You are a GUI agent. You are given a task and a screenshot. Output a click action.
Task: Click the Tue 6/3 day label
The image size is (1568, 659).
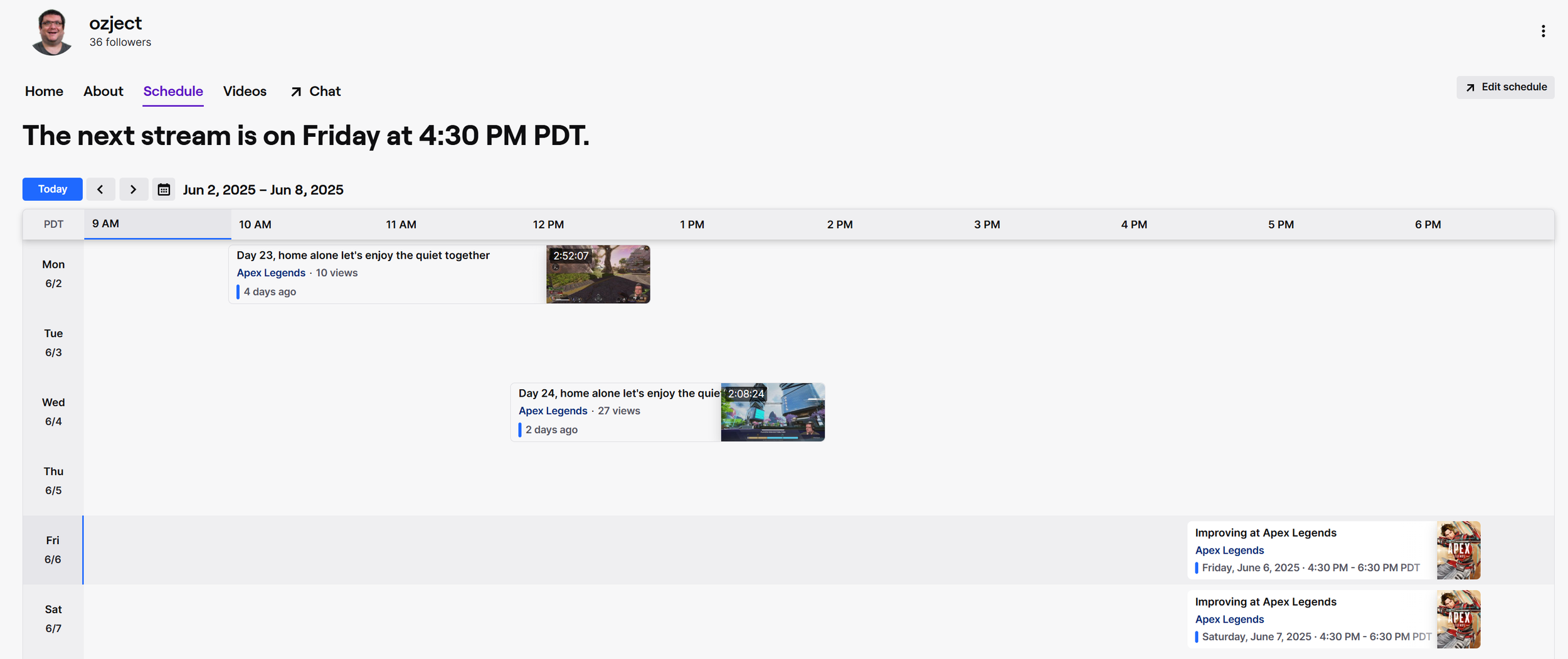53,343
